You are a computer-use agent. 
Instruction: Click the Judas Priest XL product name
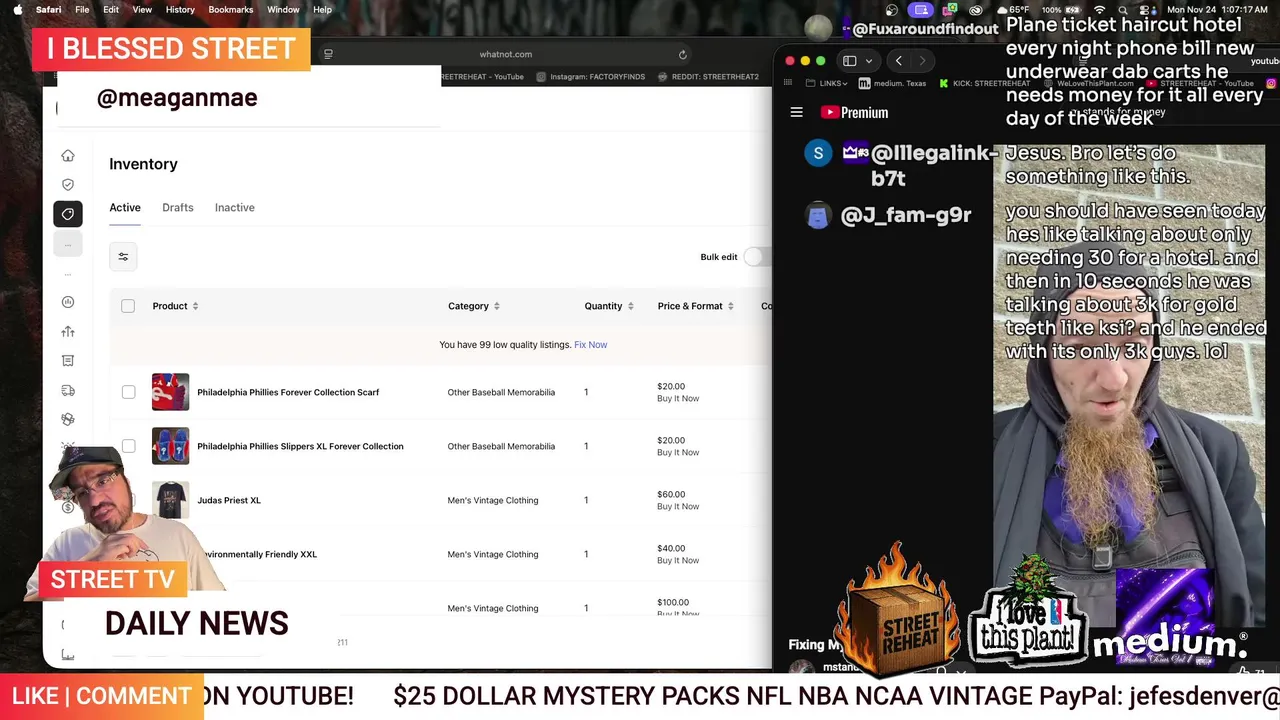click(x=229, y=500)
